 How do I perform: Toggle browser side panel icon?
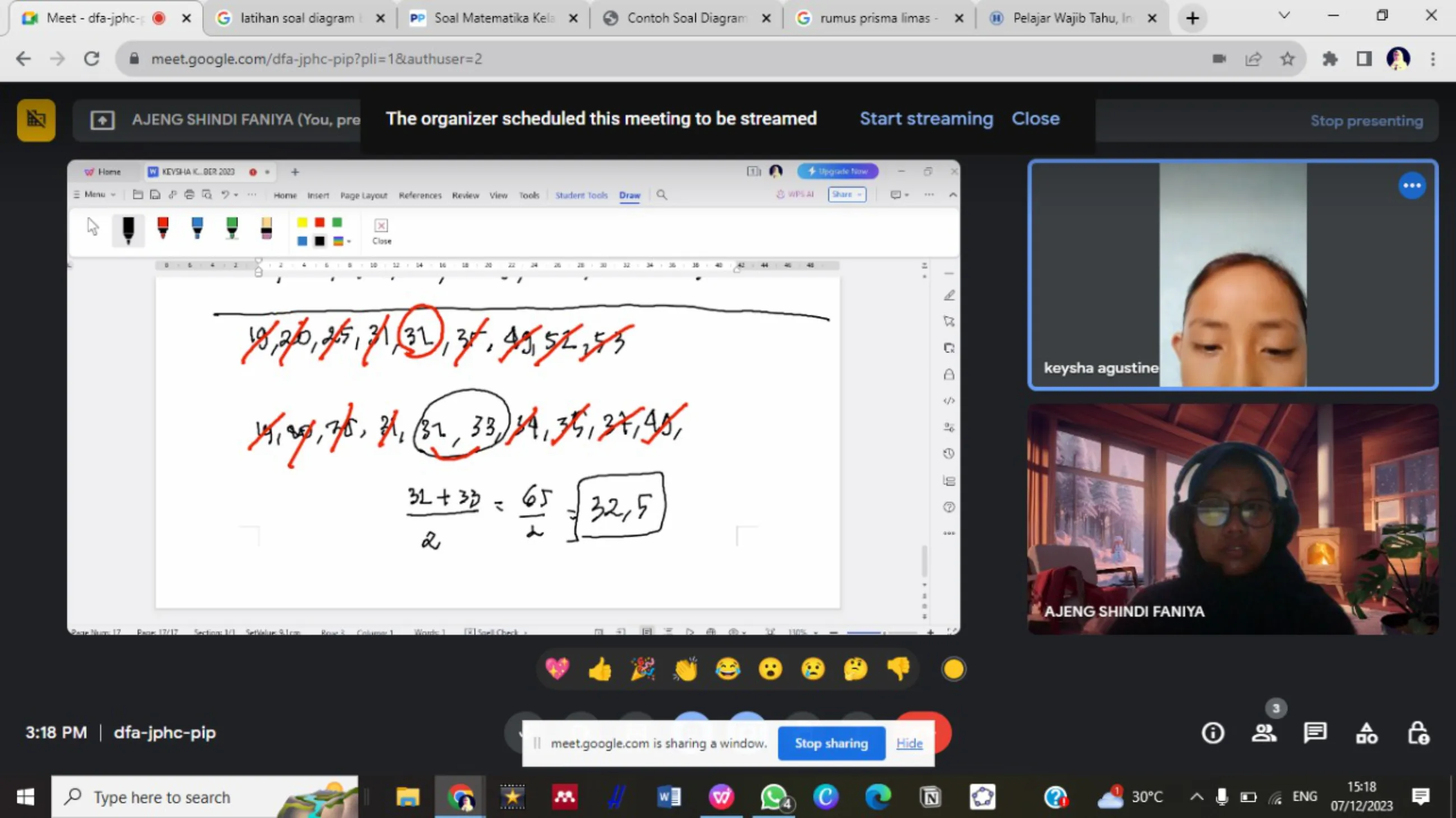tap(1364, 59)
